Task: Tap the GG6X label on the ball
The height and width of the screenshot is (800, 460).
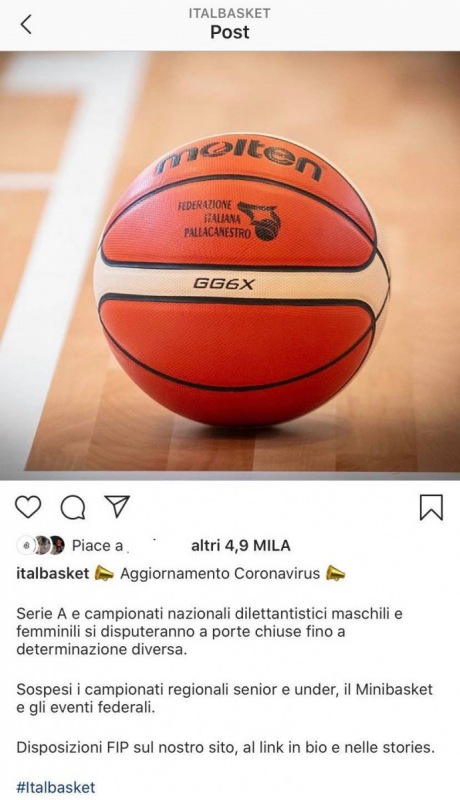Action: coord(223,284)
